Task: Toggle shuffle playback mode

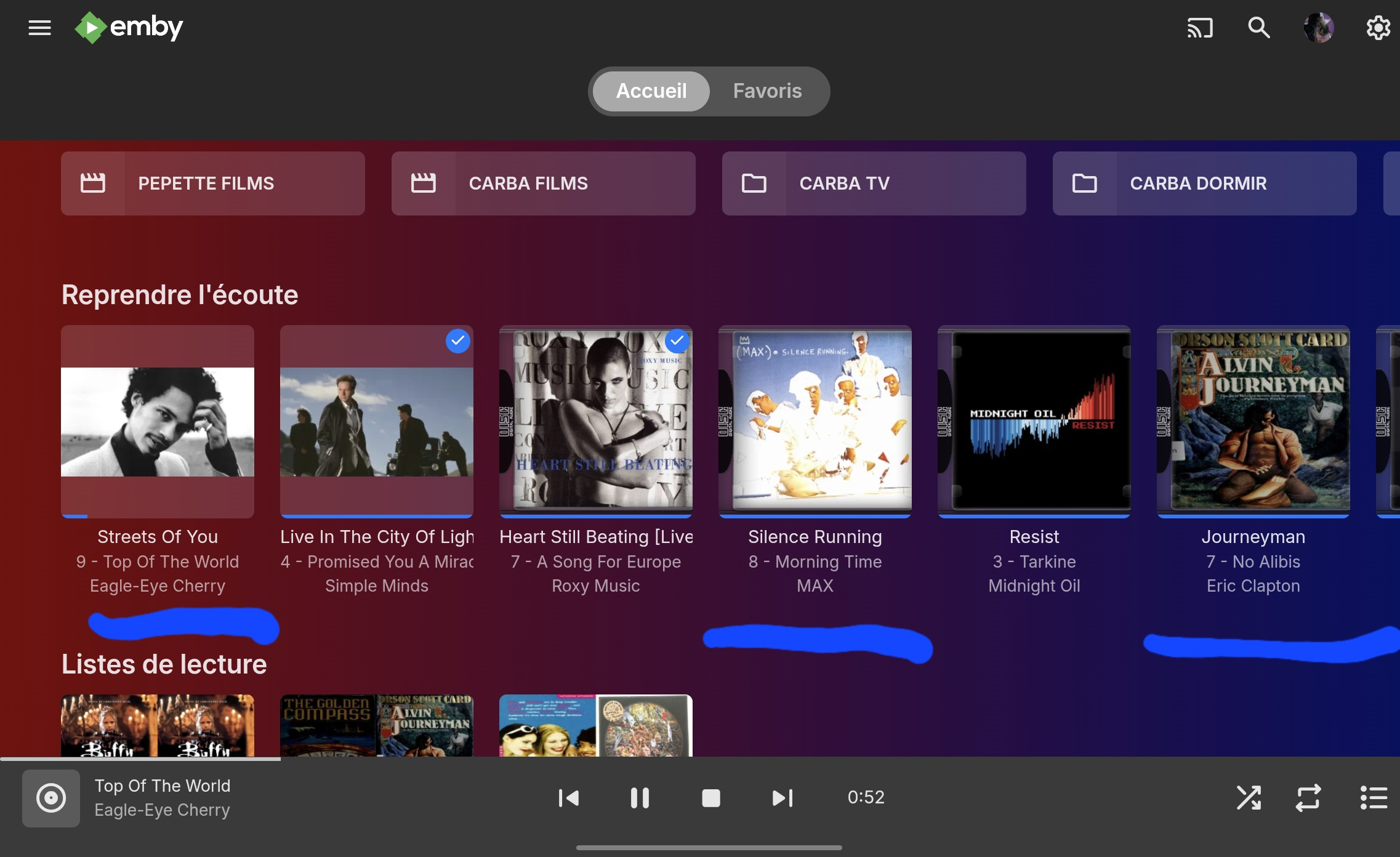Action: click(x=1249, y=798)
